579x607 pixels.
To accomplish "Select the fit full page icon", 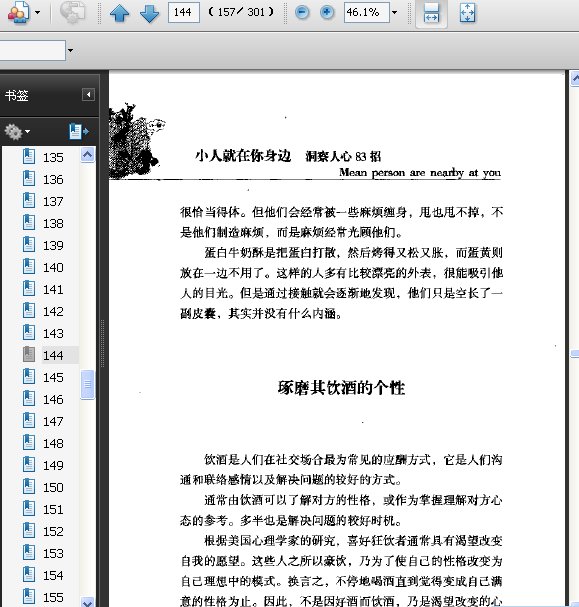I will (467, 13).
